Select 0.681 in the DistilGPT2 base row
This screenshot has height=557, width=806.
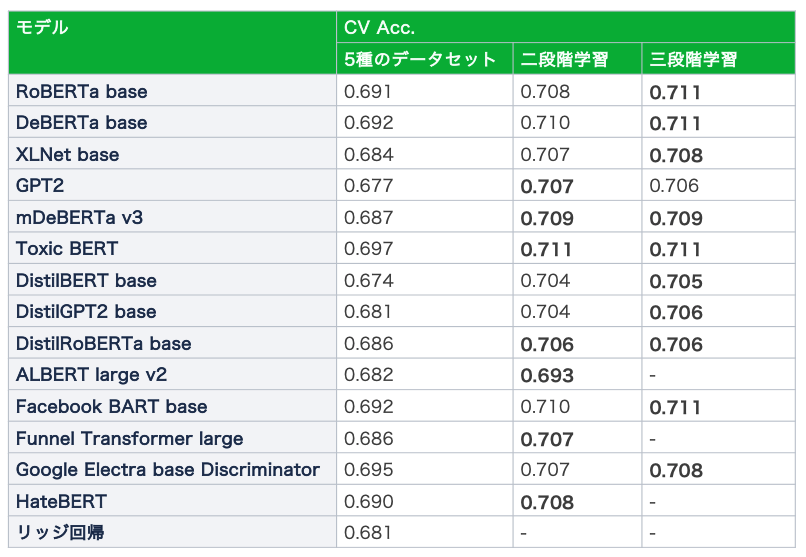368,311
